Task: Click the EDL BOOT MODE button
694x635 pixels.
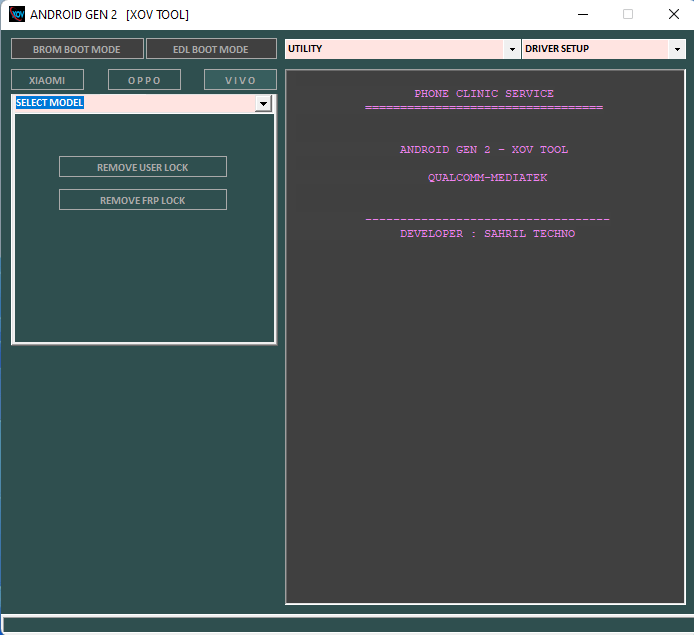Action: 211,49
